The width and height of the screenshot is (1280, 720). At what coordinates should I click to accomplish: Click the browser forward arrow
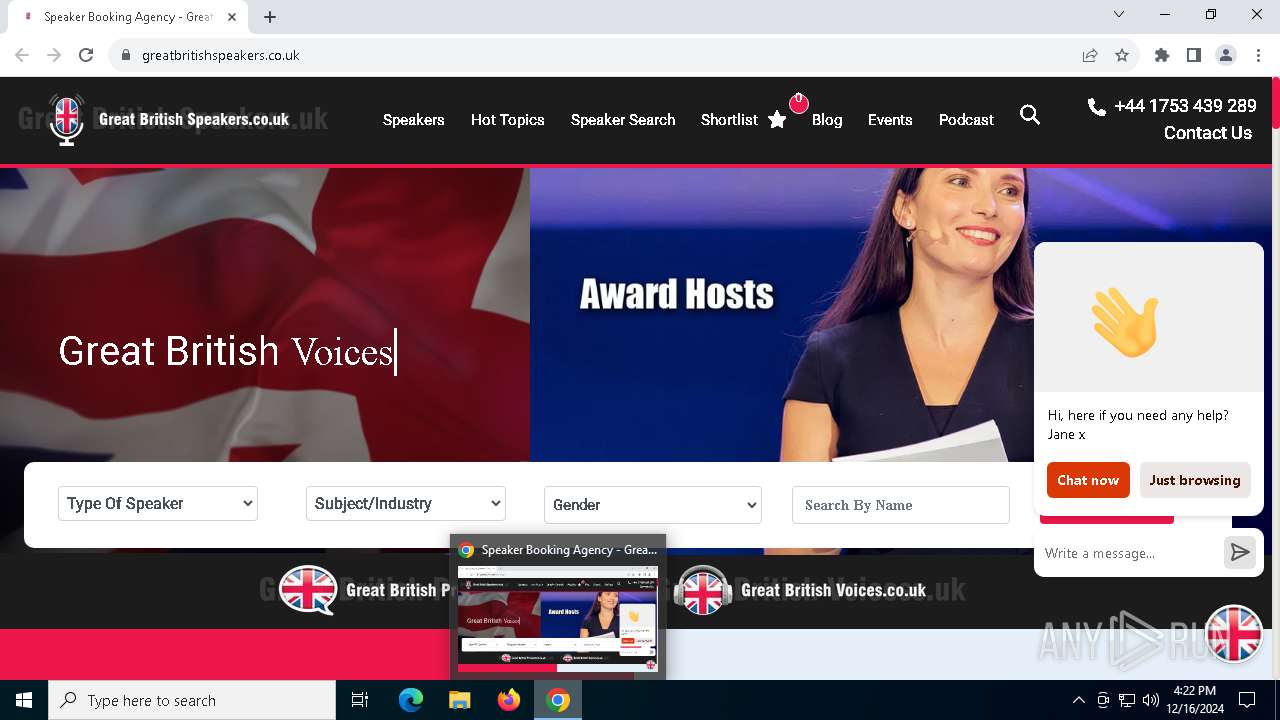(54, 55)
